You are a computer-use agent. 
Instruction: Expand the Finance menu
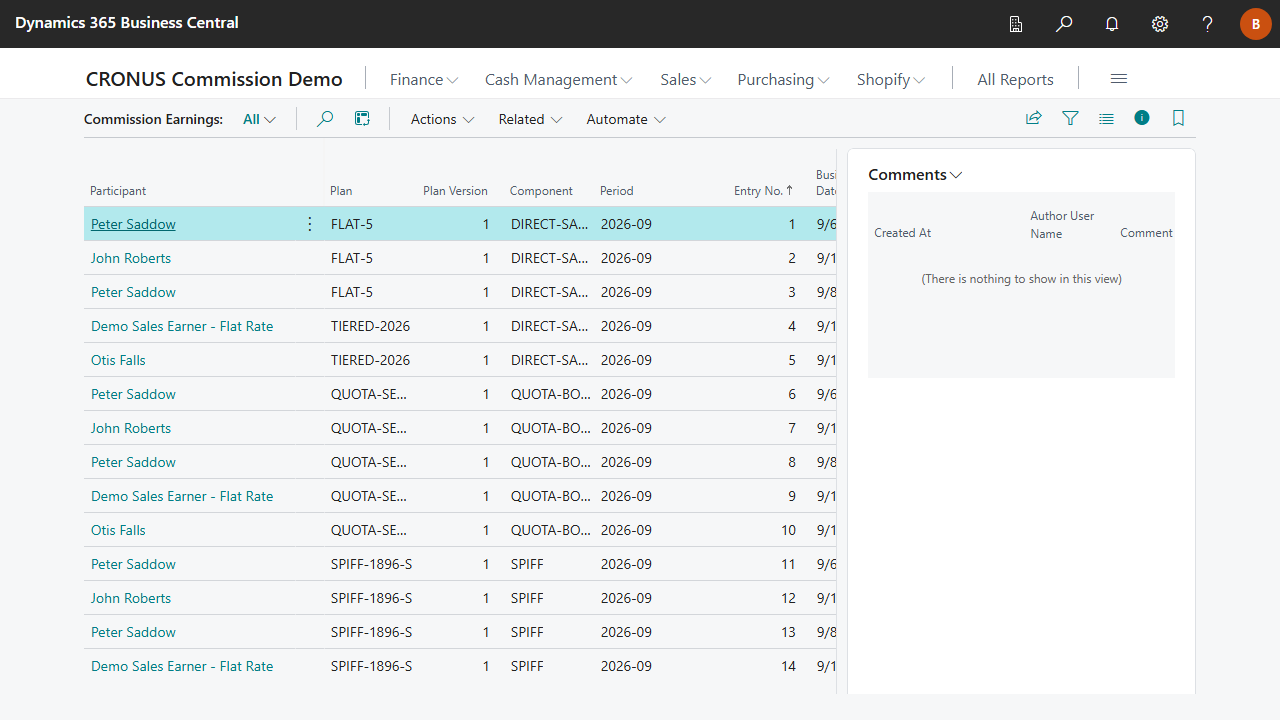pos(424,79)
